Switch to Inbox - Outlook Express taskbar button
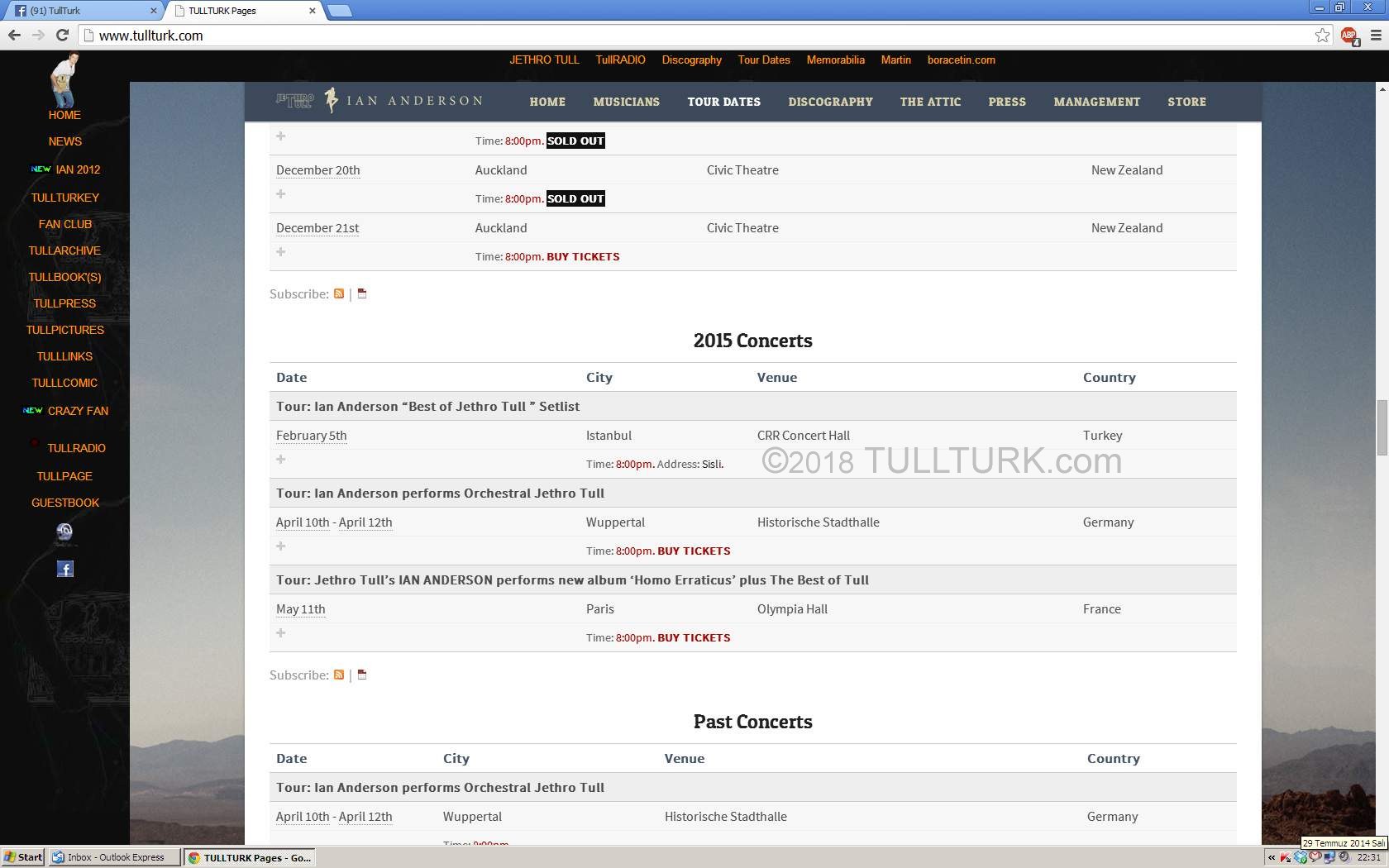1389x868 pixels. click(114, 857)
